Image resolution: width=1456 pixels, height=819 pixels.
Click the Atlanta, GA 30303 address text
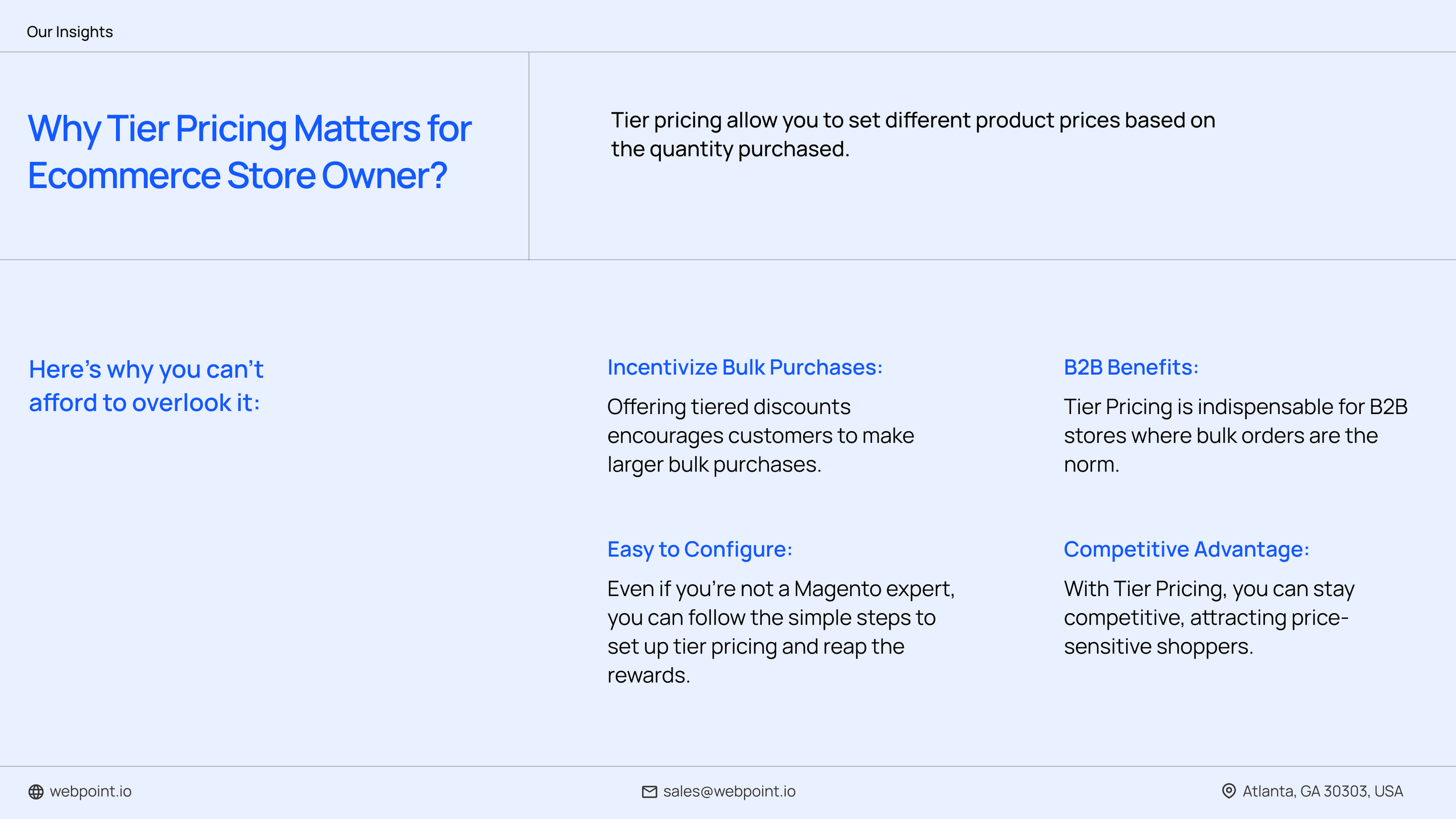(x=1322, y=791)
